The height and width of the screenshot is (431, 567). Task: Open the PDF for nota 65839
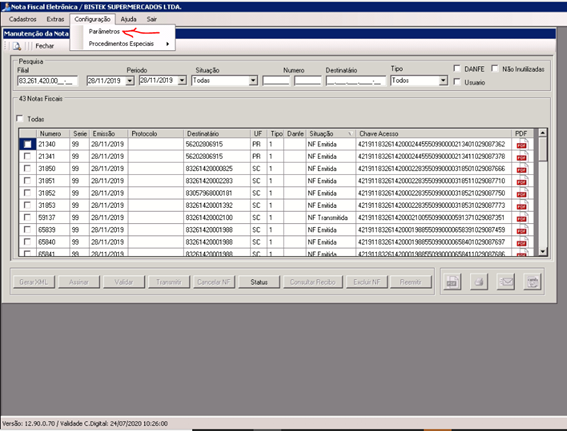521,230
